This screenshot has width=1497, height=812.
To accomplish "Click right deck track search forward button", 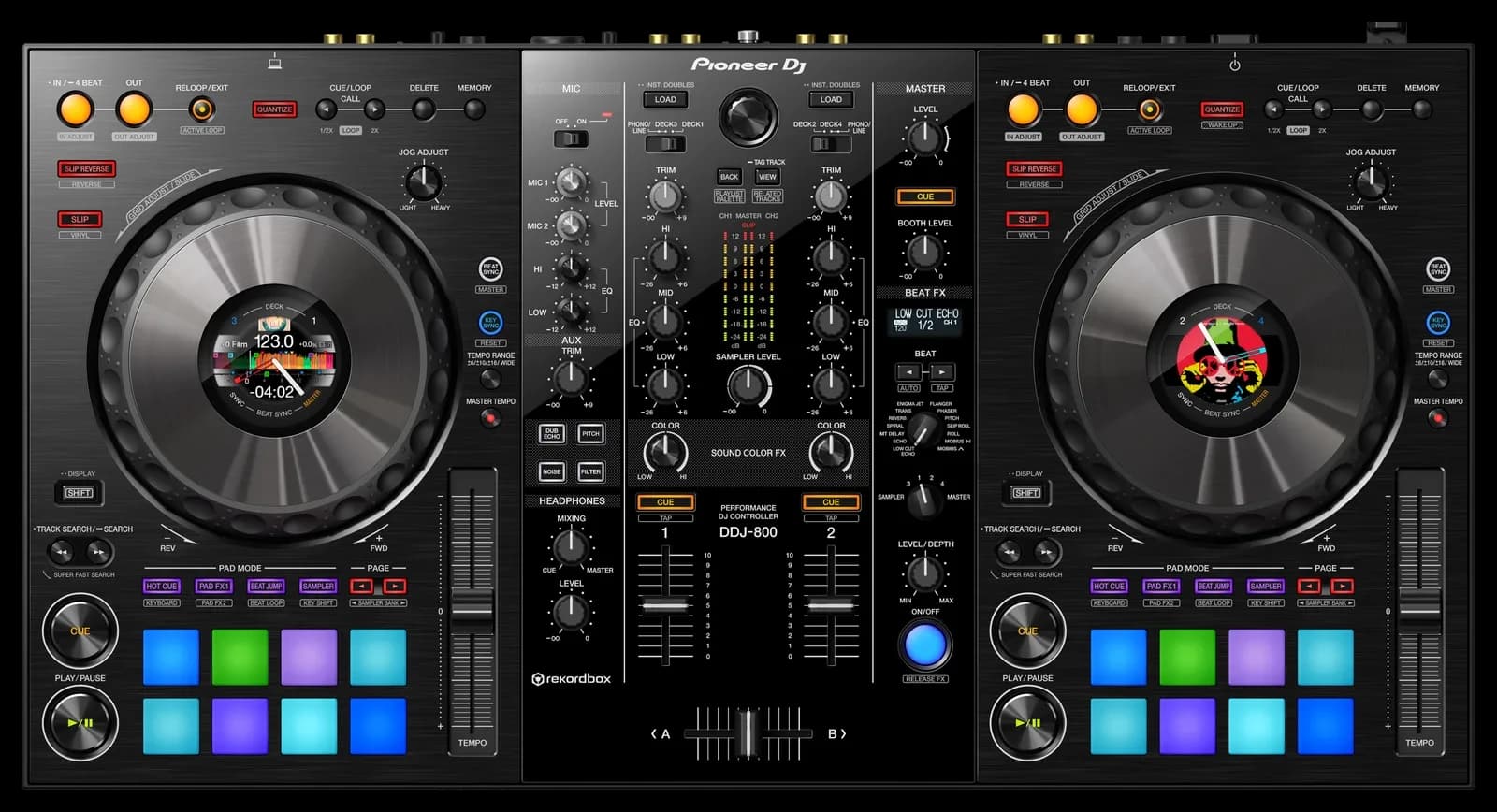I will (1047, 552).
